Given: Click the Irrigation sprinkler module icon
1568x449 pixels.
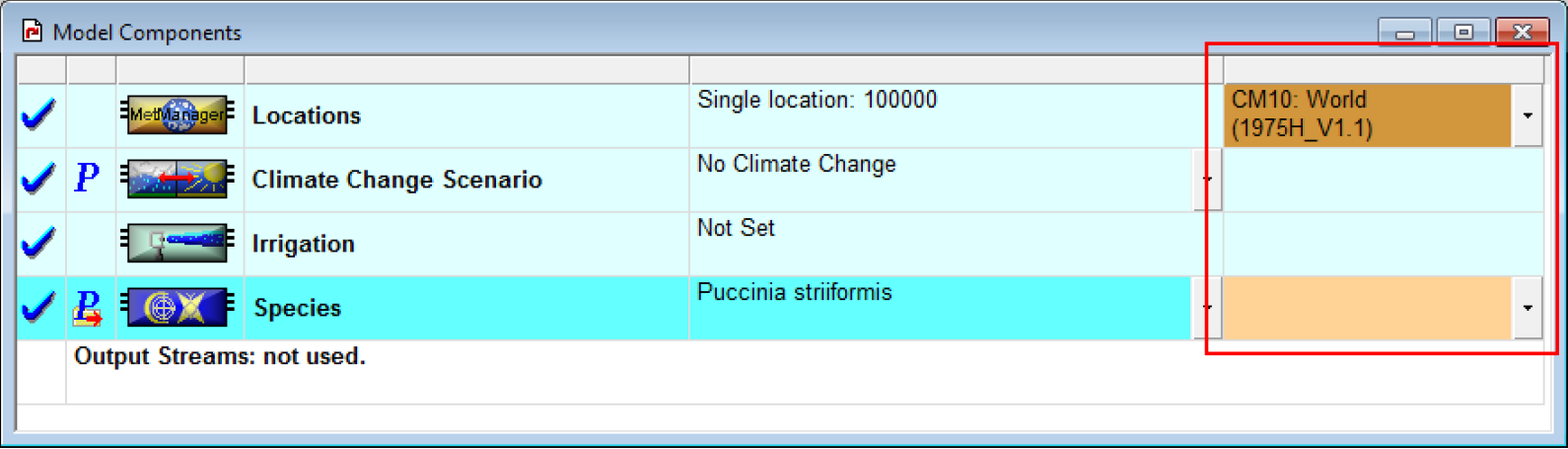Looking at the screenshot, I should pos(178,243).
